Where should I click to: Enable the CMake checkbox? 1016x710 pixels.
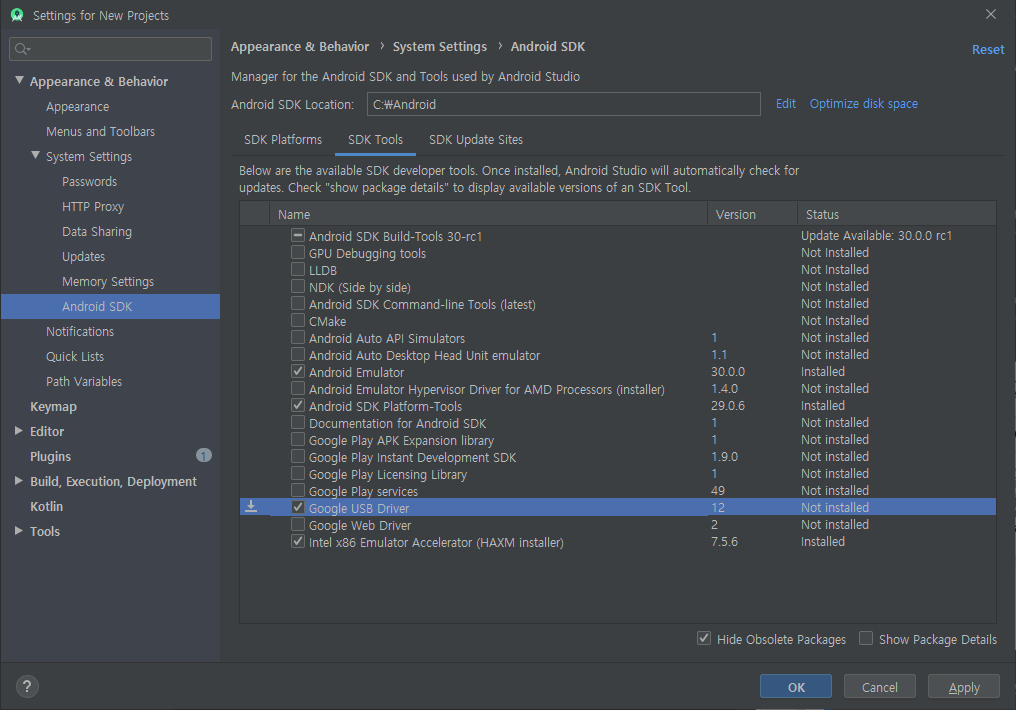click(297, 320)
